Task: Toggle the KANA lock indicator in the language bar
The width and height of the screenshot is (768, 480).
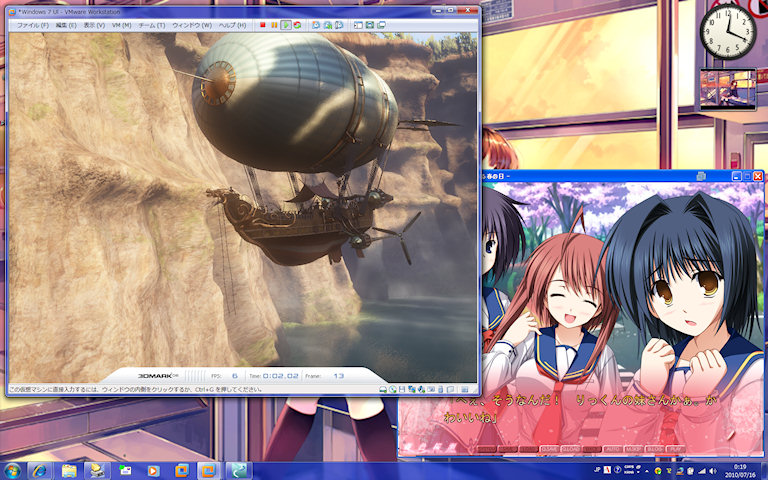Action: click(x=629, y=472)
